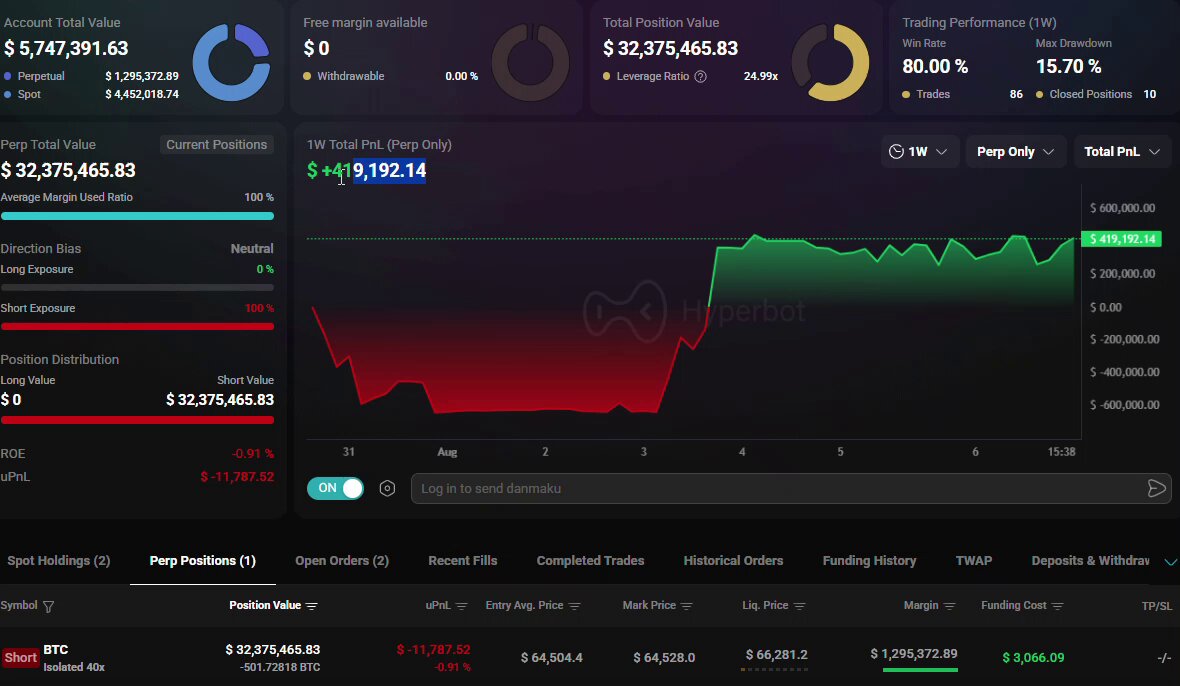Click the Current Positions button
Image resolution: width=1180 pixels, height=686 pixels.
click(x=217, y=144)
